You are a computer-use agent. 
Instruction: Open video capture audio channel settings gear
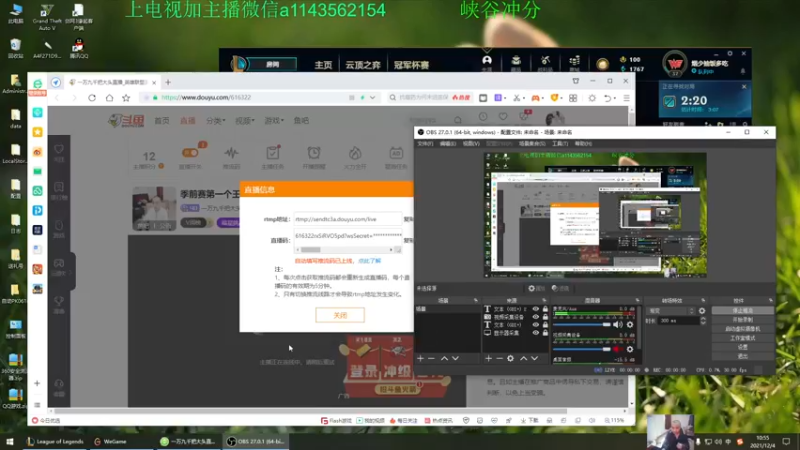point(630,349)
